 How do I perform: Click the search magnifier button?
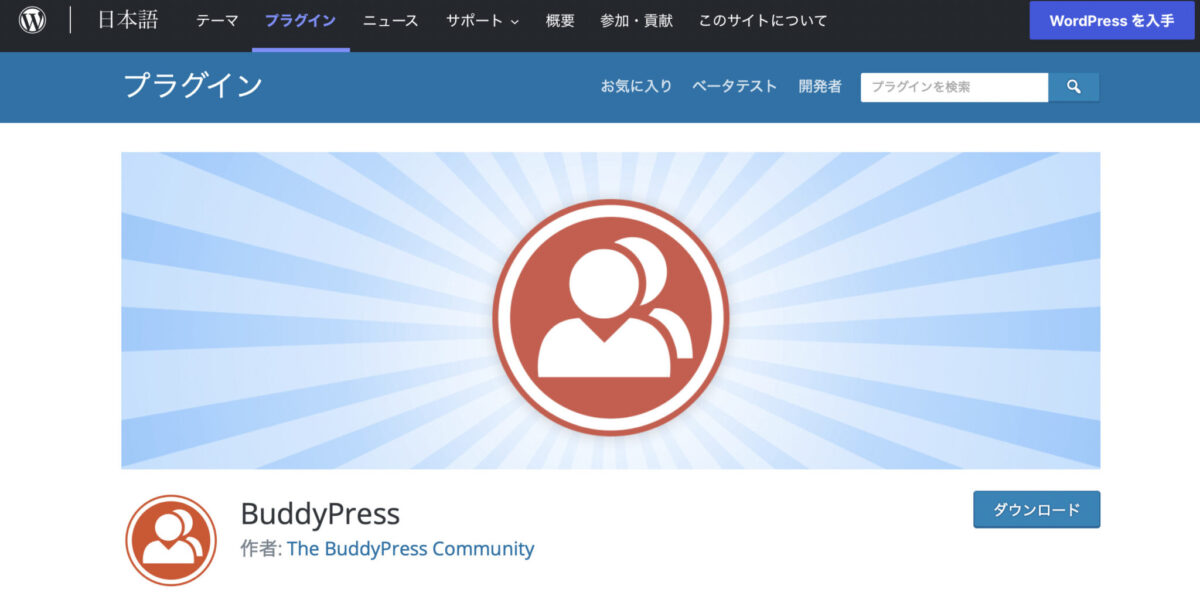[1074, 87]
